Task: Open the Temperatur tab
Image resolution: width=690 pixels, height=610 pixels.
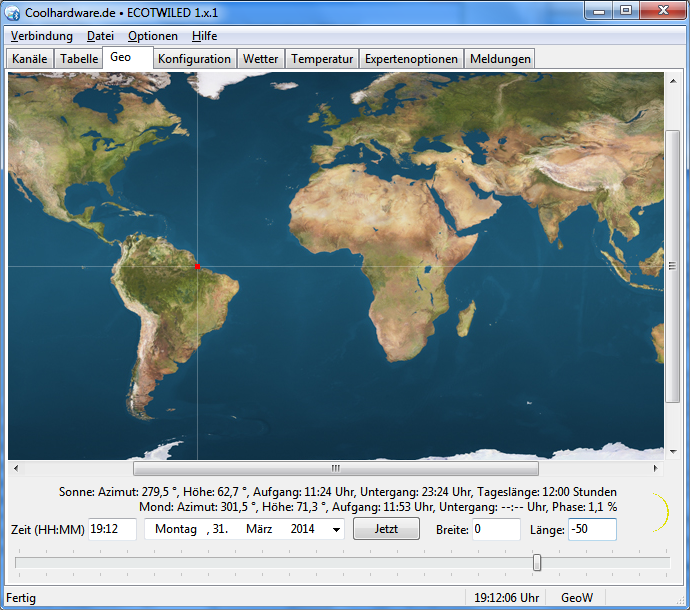Action: [x=322, y=59]
